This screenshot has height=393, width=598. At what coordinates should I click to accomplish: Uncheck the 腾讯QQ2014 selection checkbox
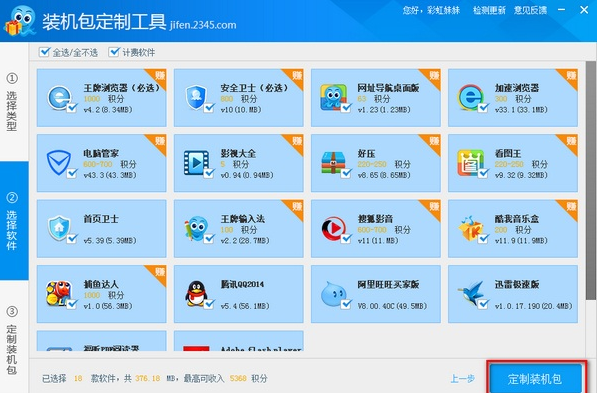[x=209, y=304]
